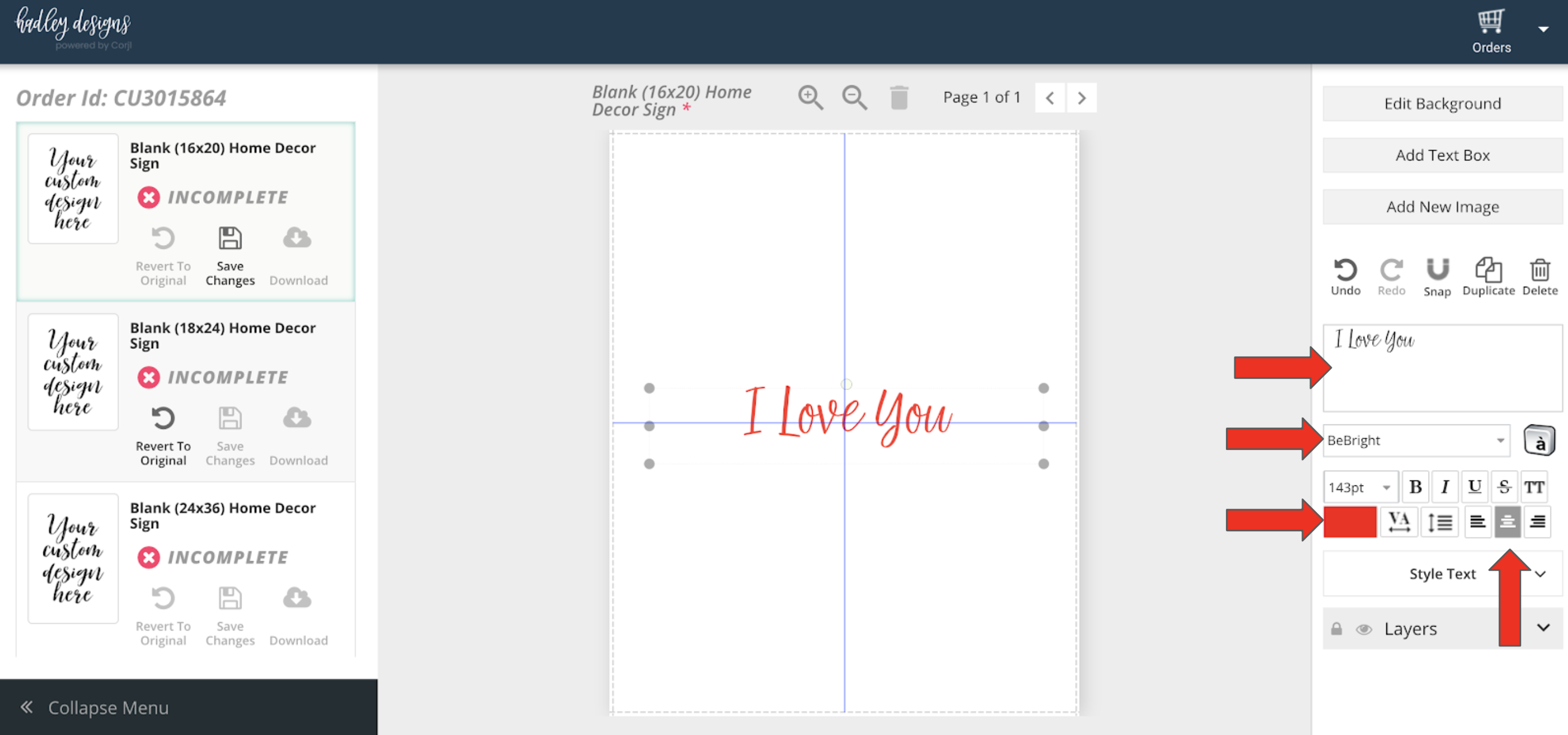This screenshot has height=735, width=1568.
Task: Open the BeBright font dropdown
Action: [1415, 440]
